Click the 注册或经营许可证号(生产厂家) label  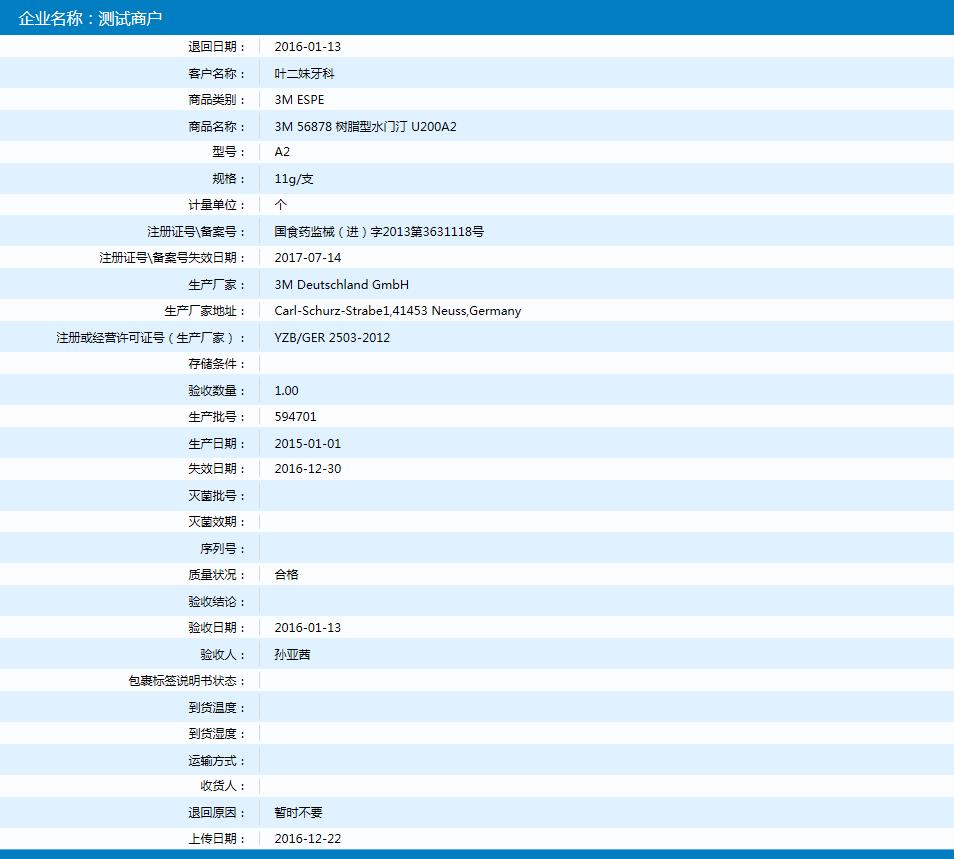click(x=150, y=338)
